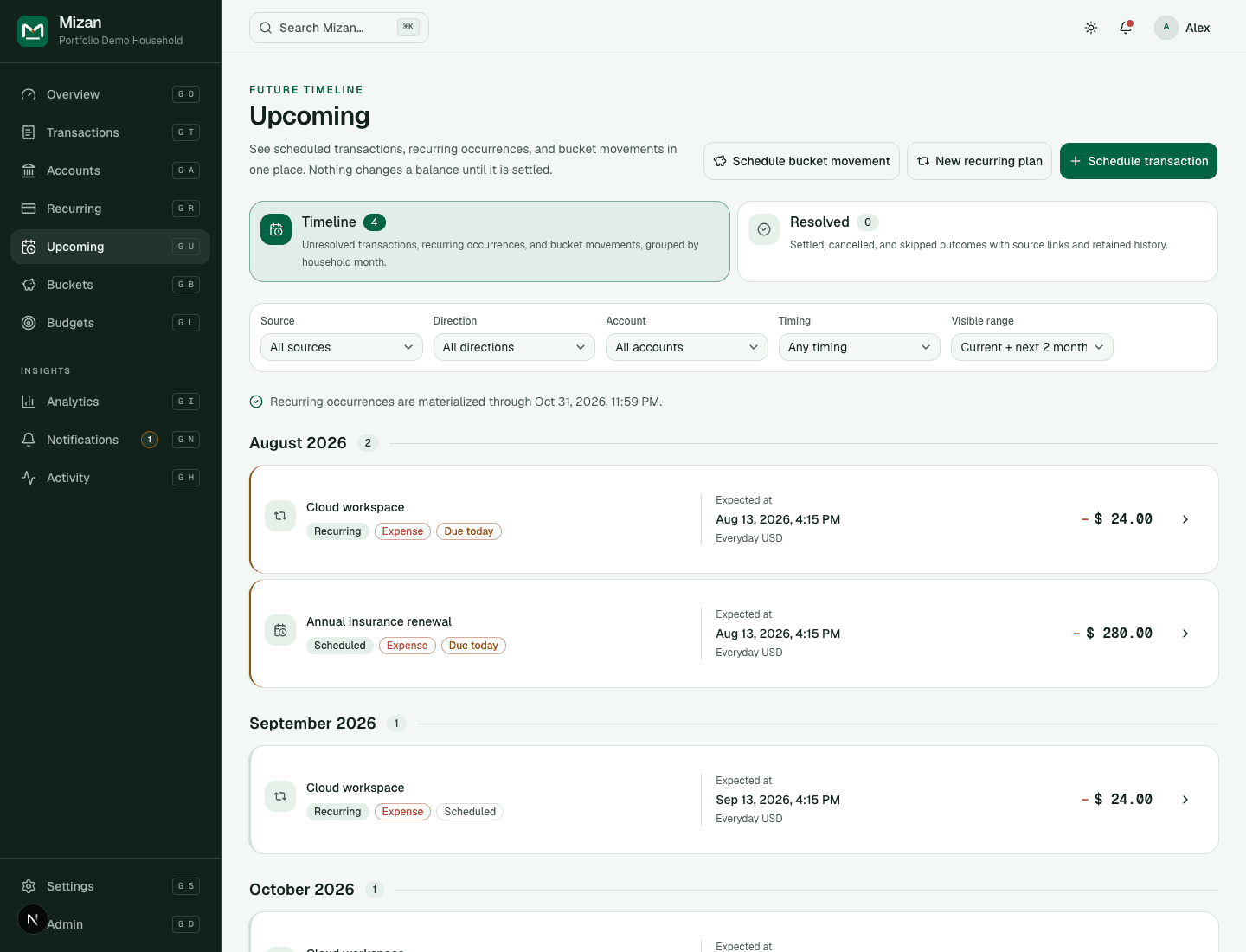Open the Admin page
The image size is (1246, 952).
pyautogui.click(x=110, y=924)
